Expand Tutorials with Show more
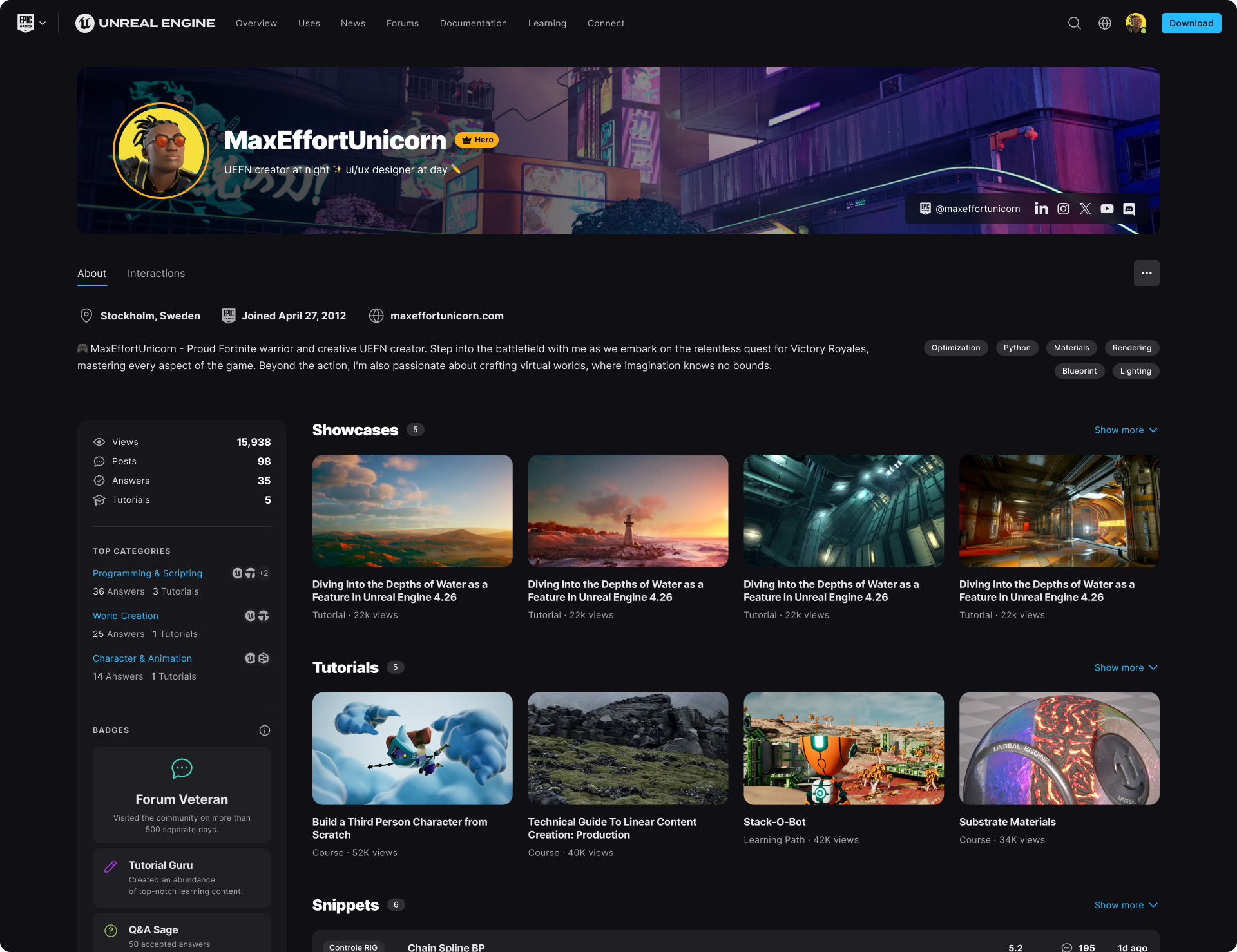 (x=1126, y=668)
